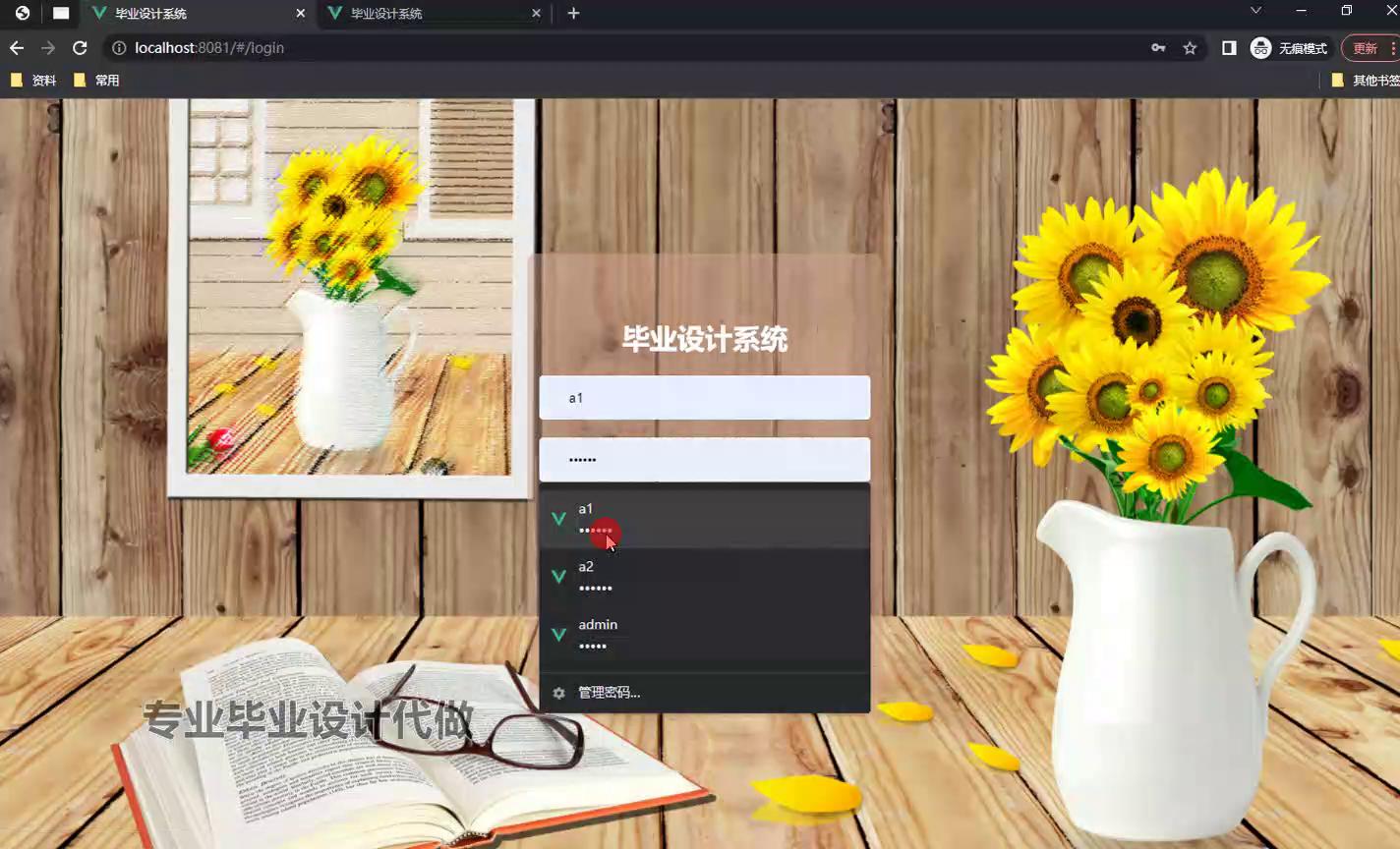Click the white square icon before first tab
Image resolution: width=1400 pixels, height=849 pixels.
tap(61, 14)
